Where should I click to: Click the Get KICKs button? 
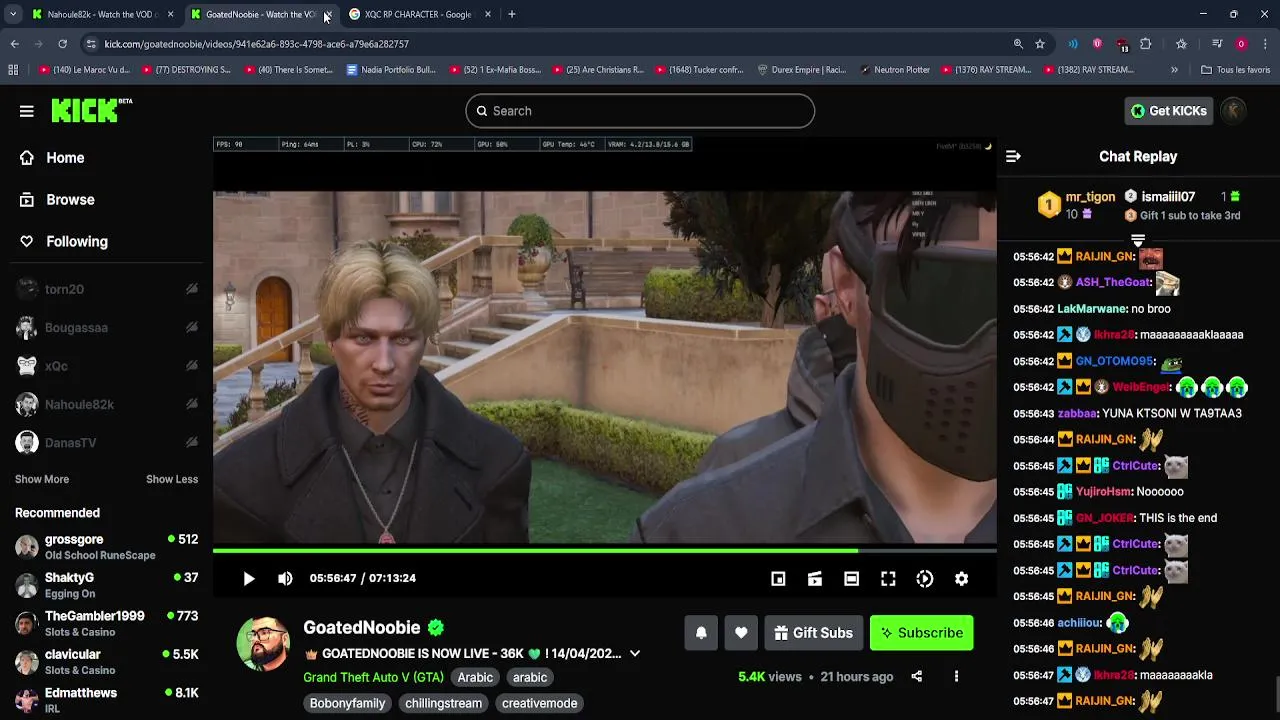pos(1168,111)
